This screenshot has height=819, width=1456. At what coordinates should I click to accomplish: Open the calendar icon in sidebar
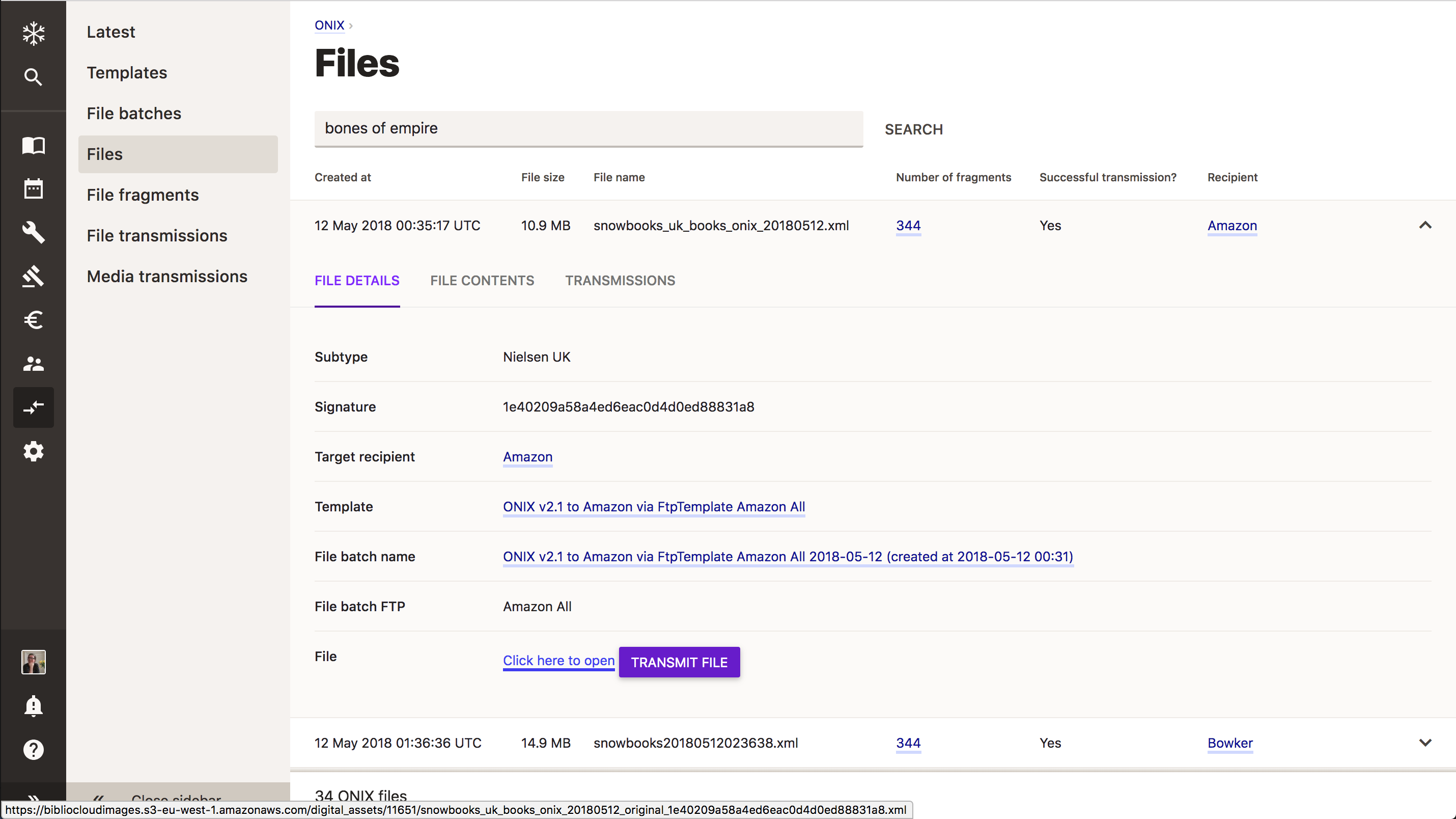click(34, 188)
